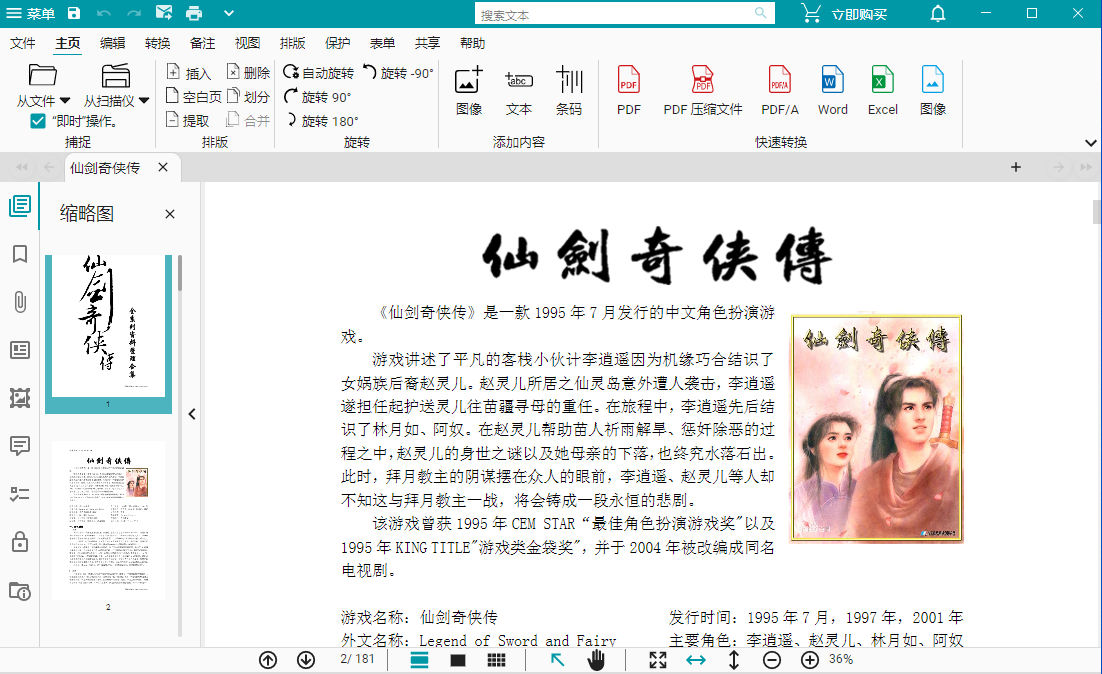Click the 插入 page button

tap(188, 73)
